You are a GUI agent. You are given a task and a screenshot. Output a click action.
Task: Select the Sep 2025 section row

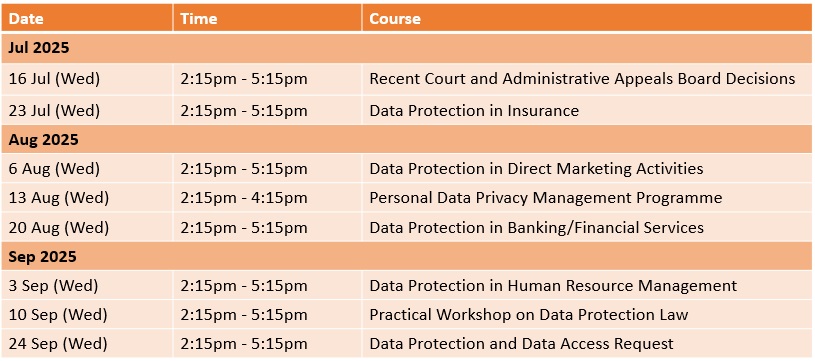(407, 257)
